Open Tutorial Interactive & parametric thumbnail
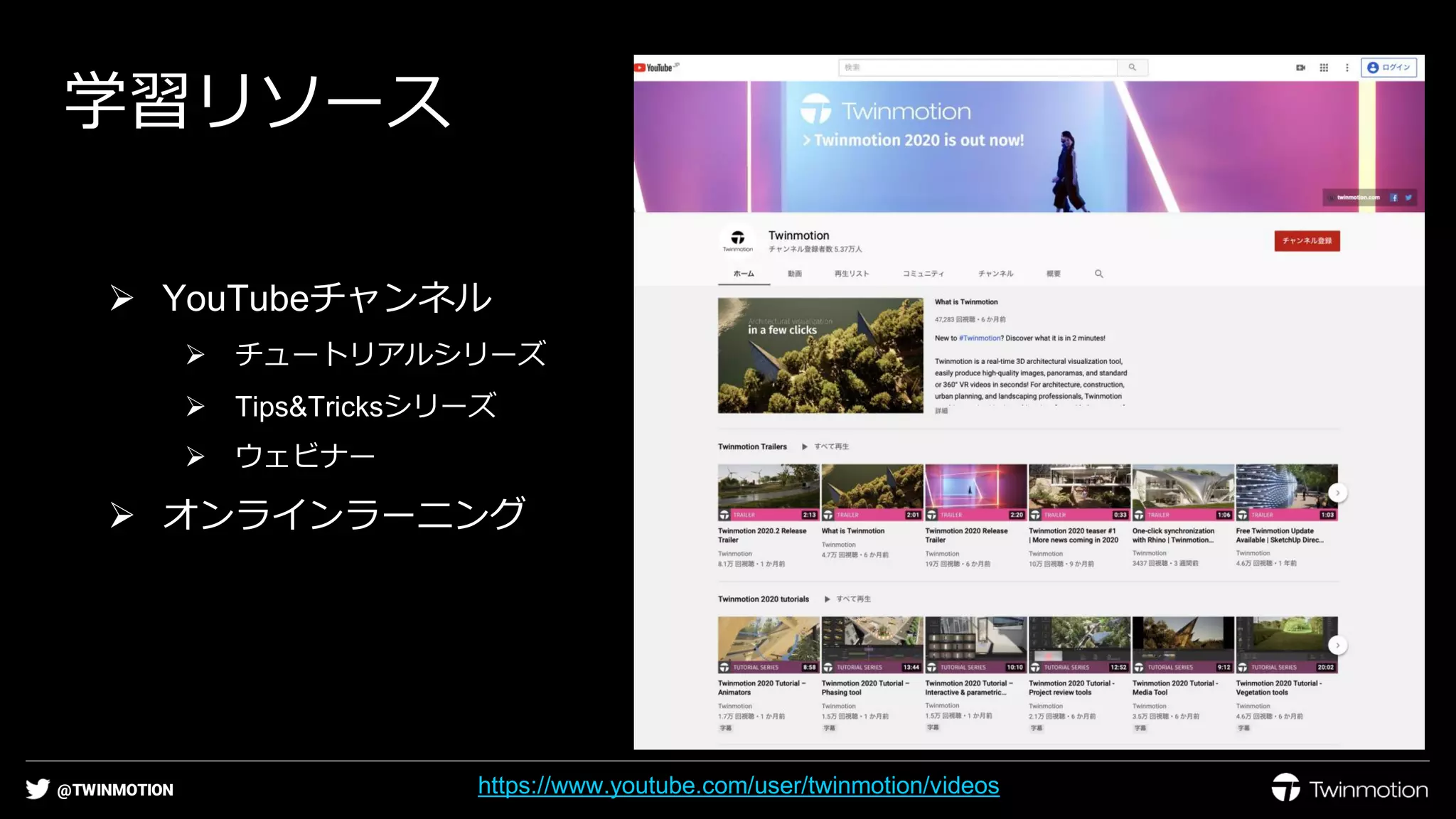 click(976, 645)
